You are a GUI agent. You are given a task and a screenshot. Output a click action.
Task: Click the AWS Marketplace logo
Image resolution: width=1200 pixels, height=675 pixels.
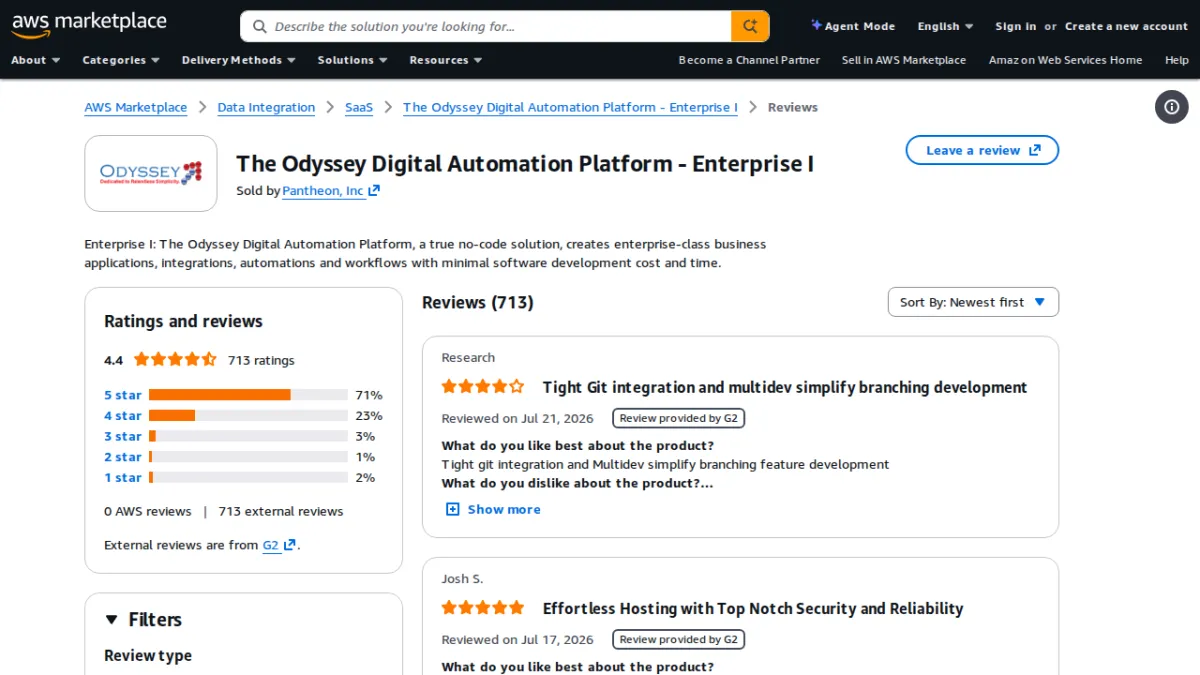pyautogui.click(x=89, y=24)
